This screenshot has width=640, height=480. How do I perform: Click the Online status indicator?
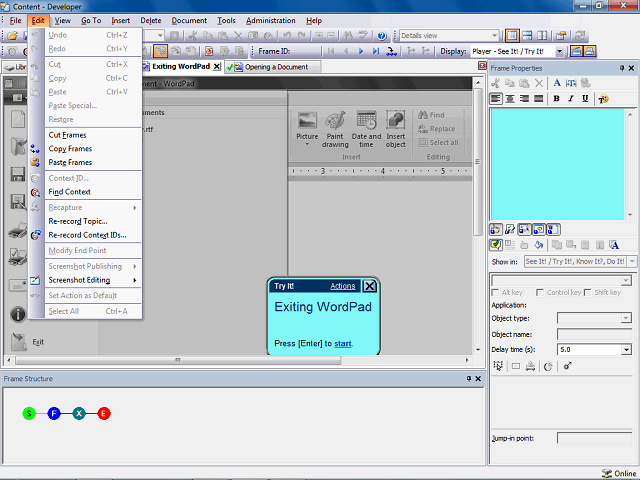619,473
